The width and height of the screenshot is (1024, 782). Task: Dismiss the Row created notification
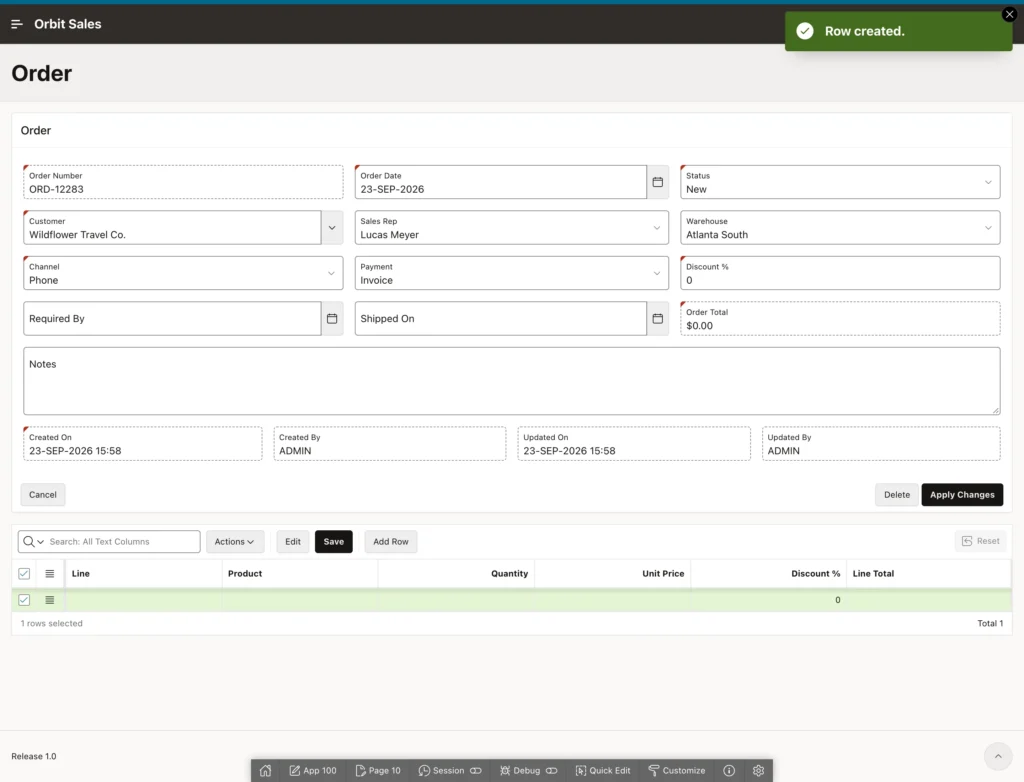pyautogui.click(x=1009, y=14)
